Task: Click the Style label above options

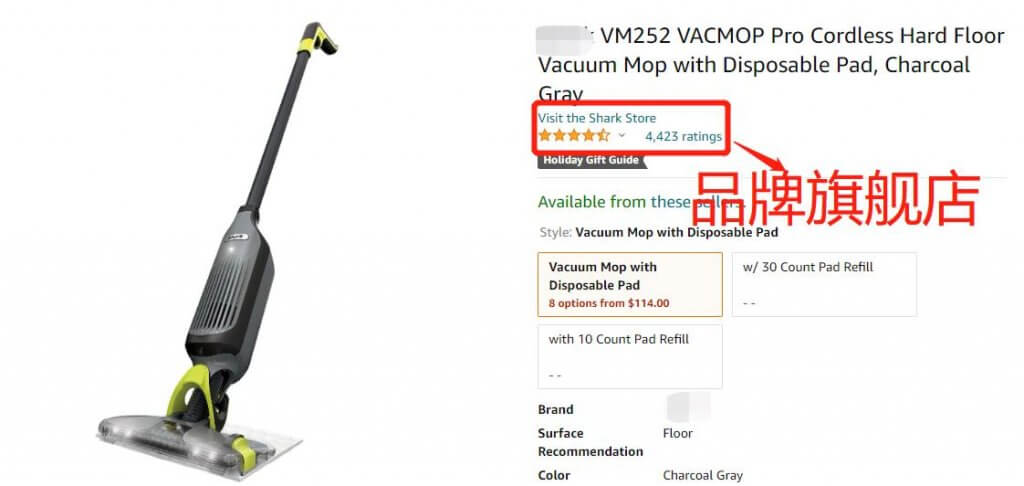Action: click(x=556, y=233)
